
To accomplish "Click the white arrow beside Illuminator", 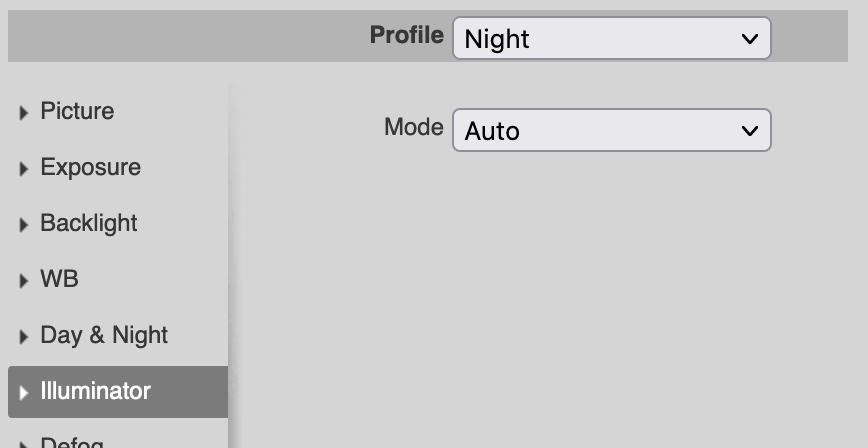I will tap(23, 393).
